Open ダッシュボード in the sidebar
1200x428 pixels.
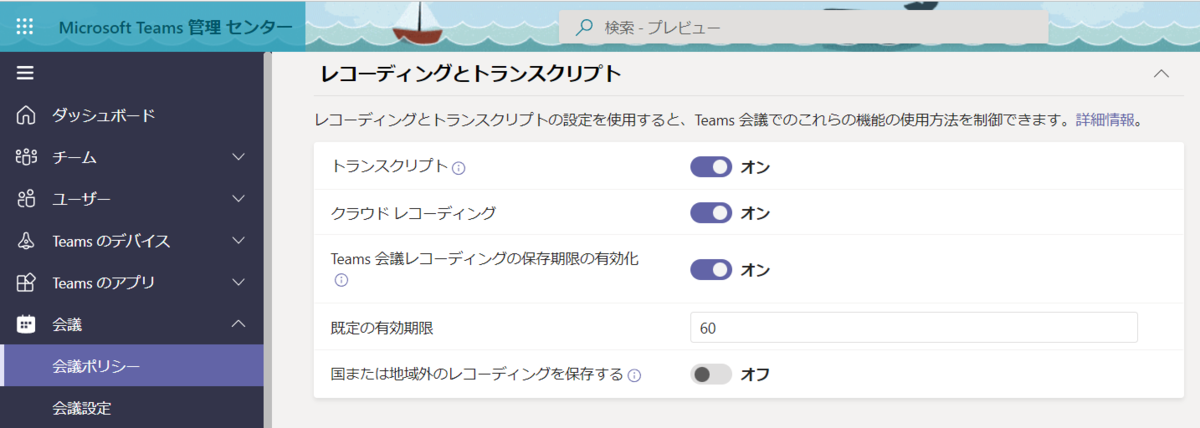[x=132, y=115]
